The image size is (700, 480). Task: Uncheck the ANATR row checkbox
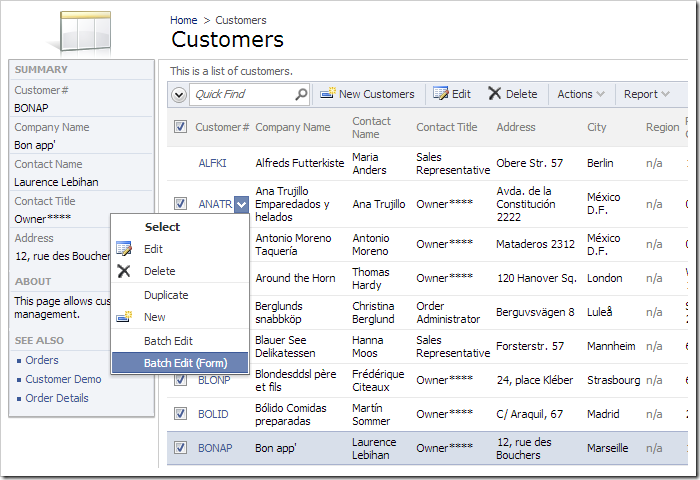pyautogui.click(x=180, y=204)
